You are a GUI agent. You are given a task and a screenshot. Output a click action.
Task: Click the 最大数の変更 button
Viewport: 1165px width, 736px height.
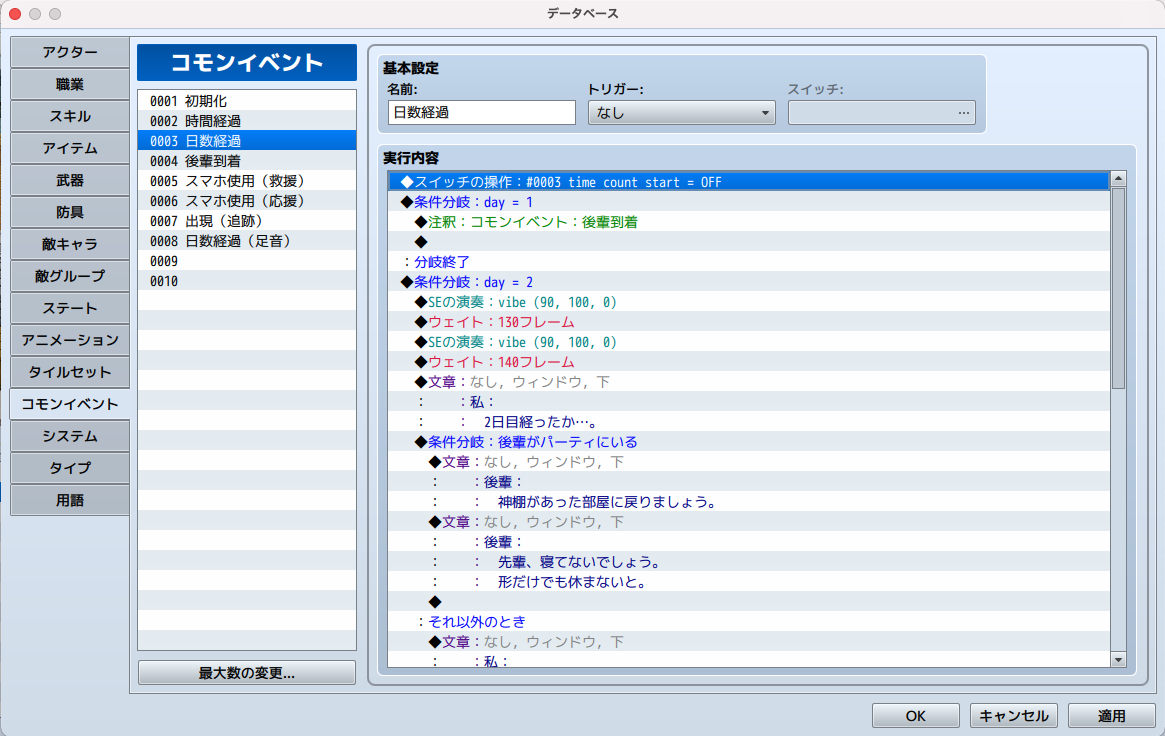point(246,673)
